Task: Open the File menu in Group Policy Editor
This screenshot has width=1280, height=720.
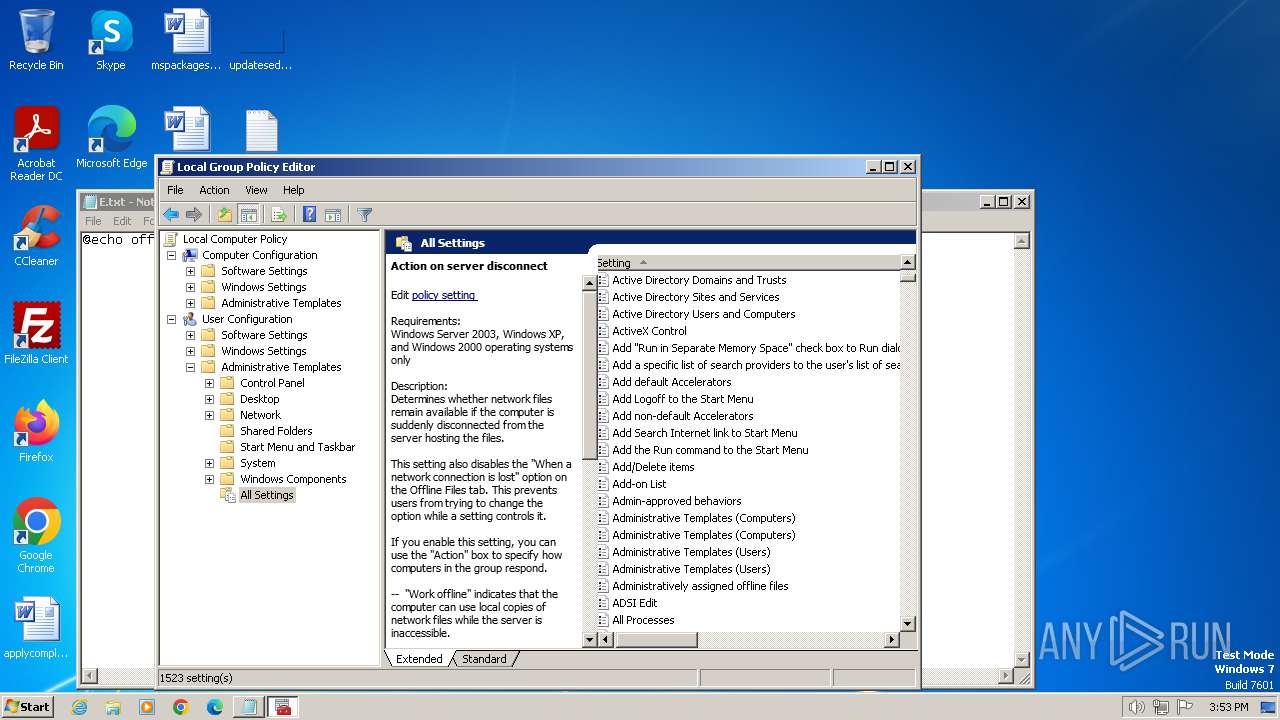Action: tap(175, 190)
